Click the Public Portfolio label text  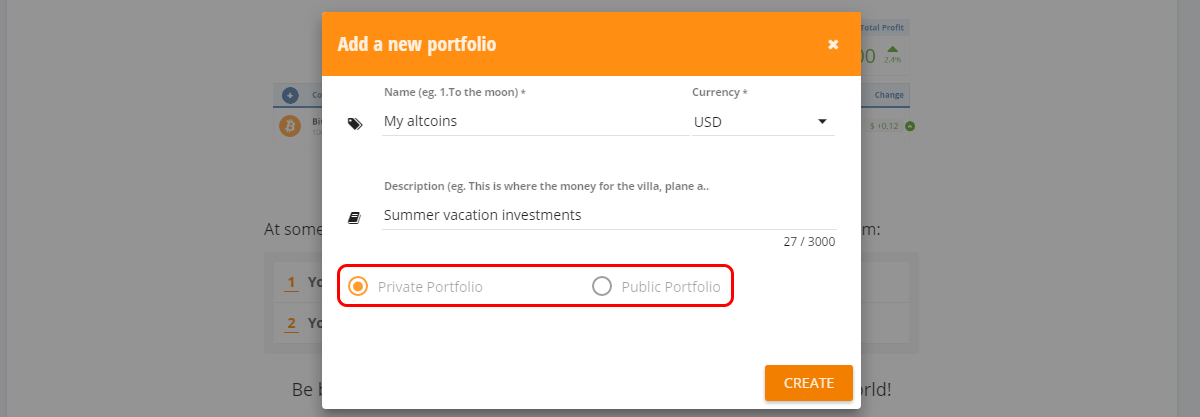click(671, 287)
